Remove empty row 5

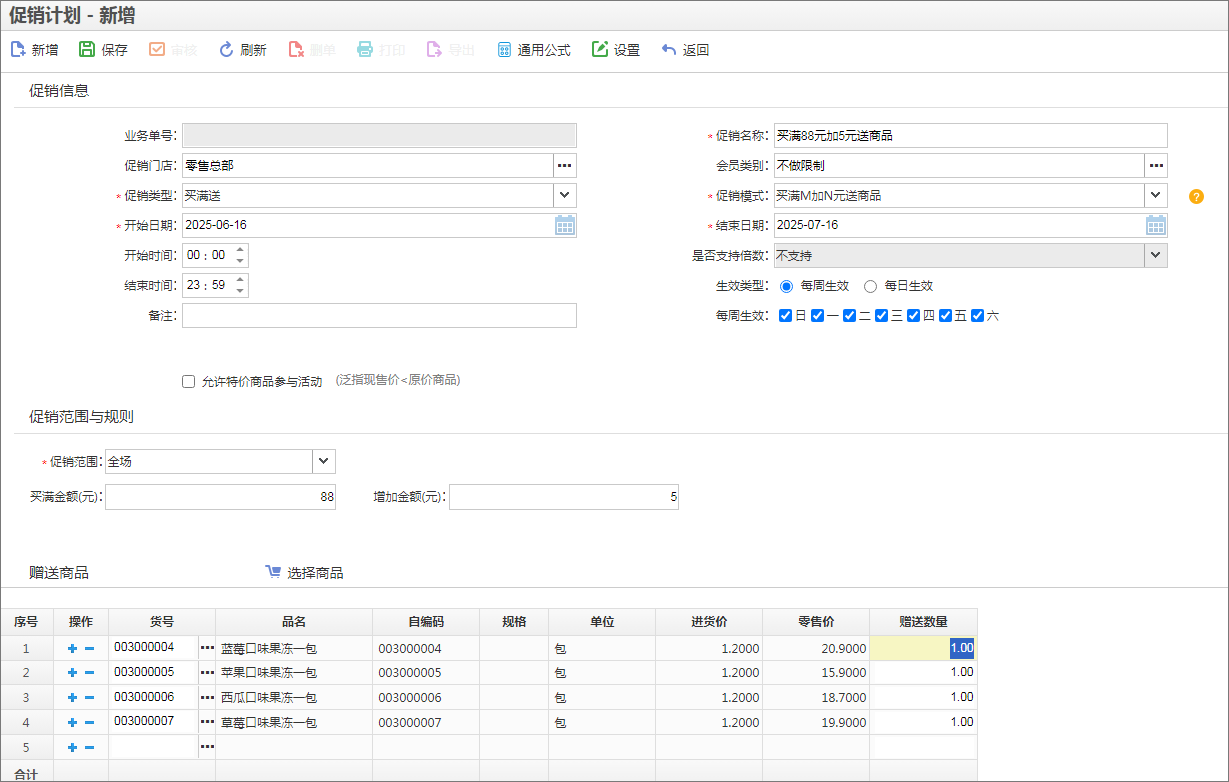coord(89,747)
